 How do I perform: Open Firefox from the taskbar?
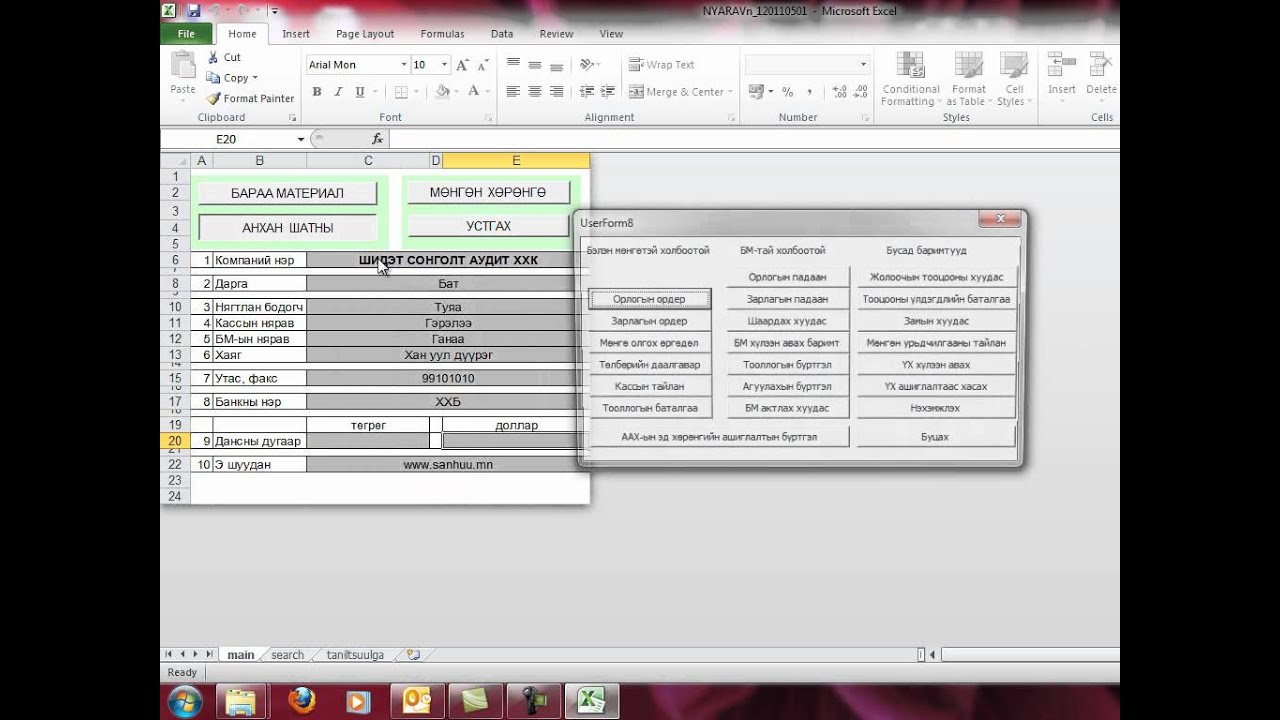[301, 700]
